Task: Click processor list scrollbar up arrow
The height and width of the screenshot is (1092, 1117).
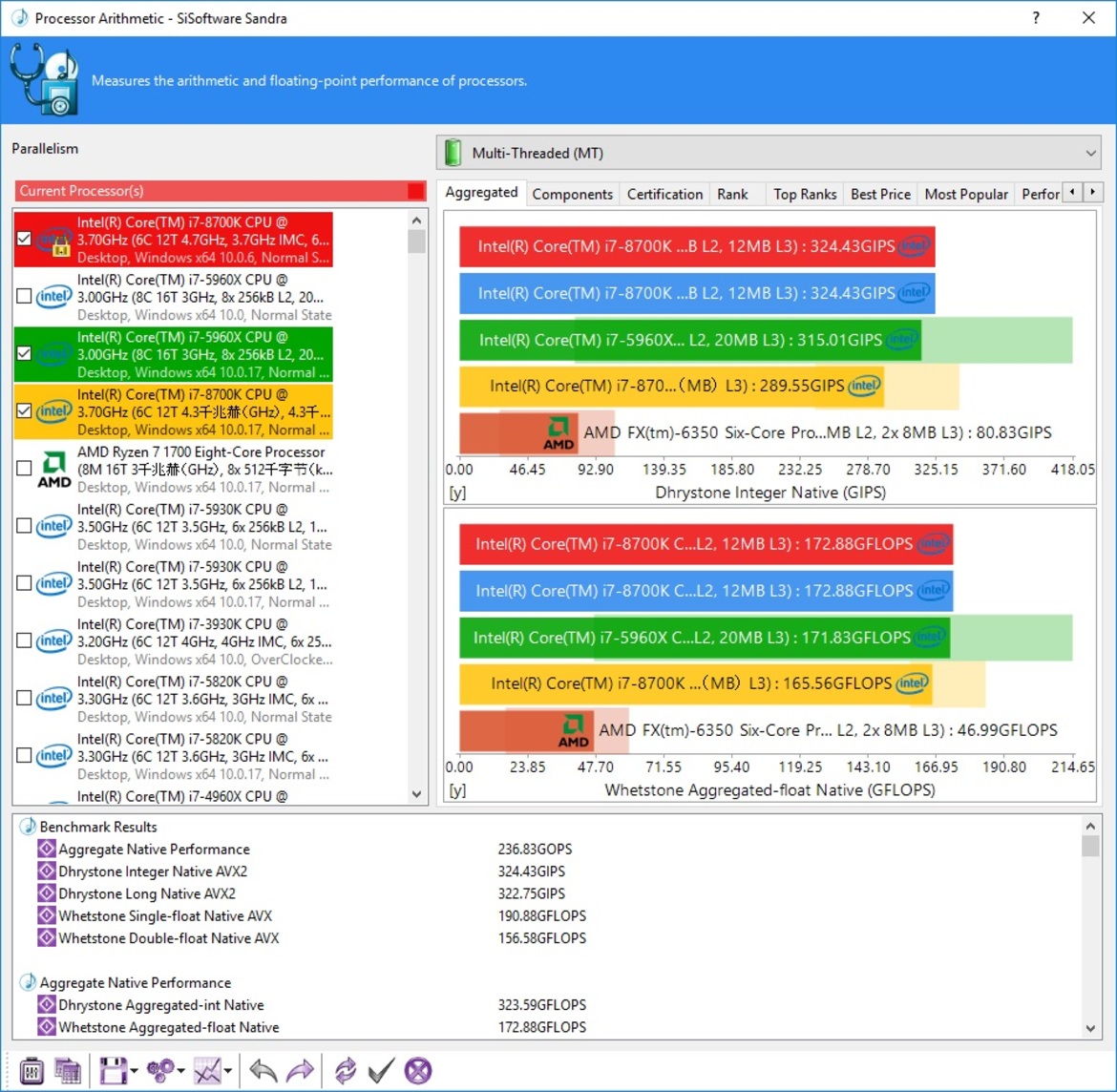Action: pos(417,220)
